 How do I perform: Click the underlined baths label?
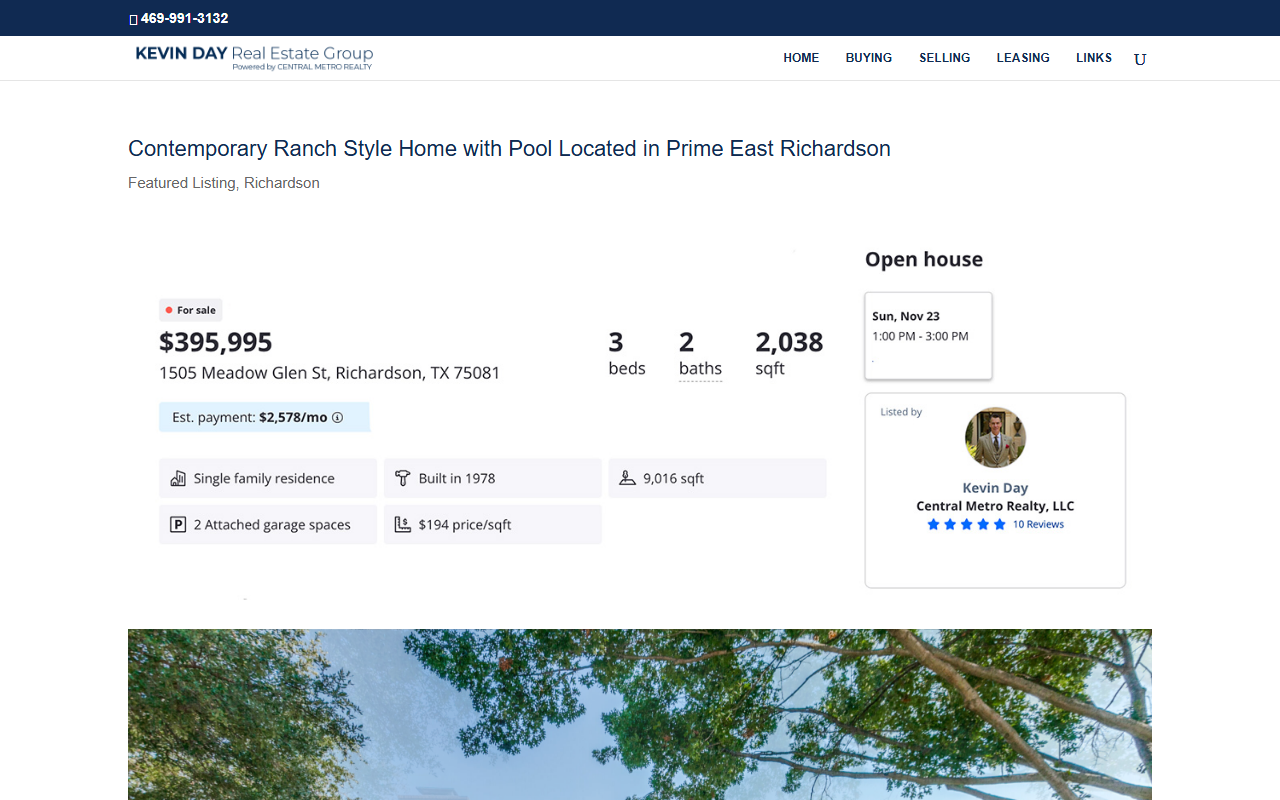700,369
